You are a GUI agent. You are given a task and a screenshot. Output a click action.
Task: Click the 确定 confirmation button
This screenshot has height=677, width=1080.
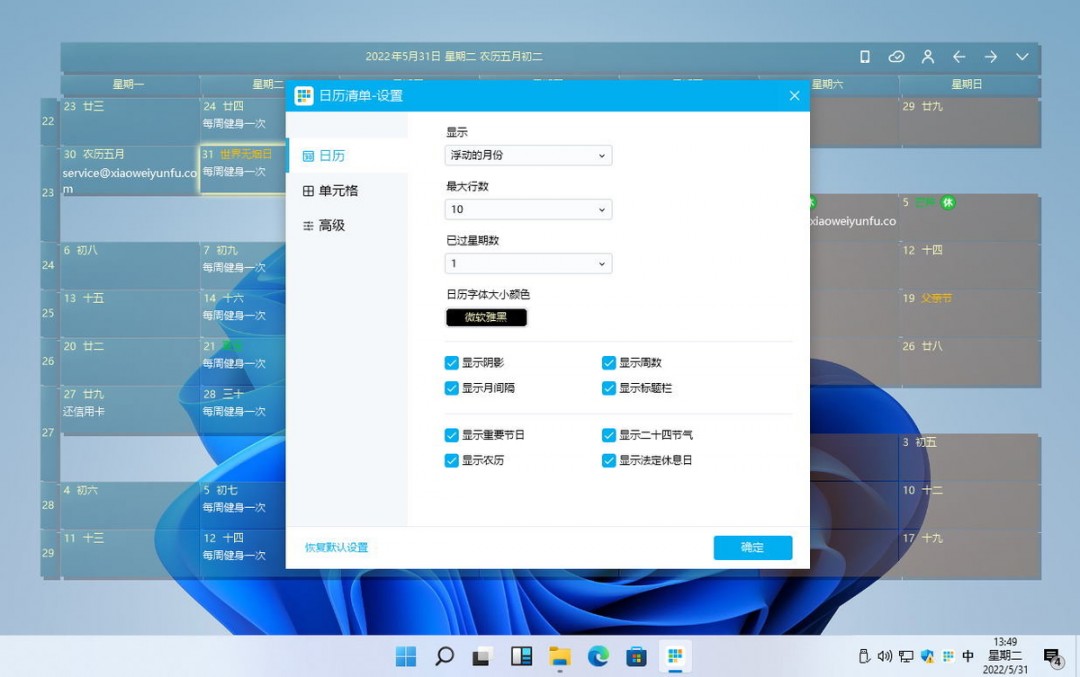752,548
